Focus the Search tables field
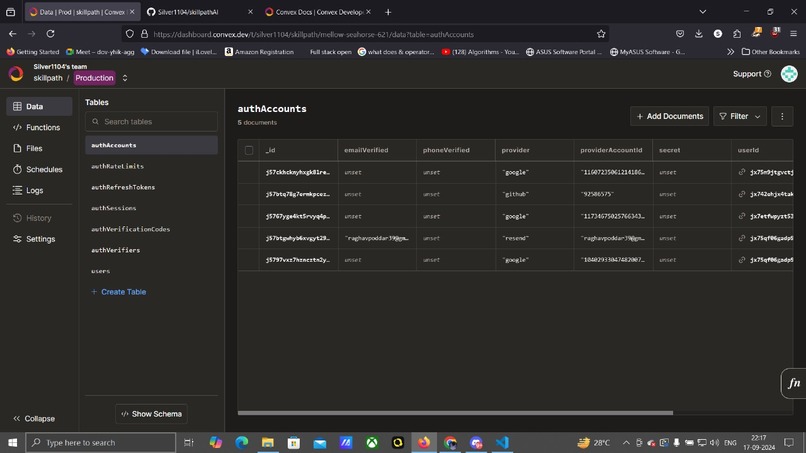Viewport: 806px width, 453px height. pyautogui.click(x=151, y=122)
